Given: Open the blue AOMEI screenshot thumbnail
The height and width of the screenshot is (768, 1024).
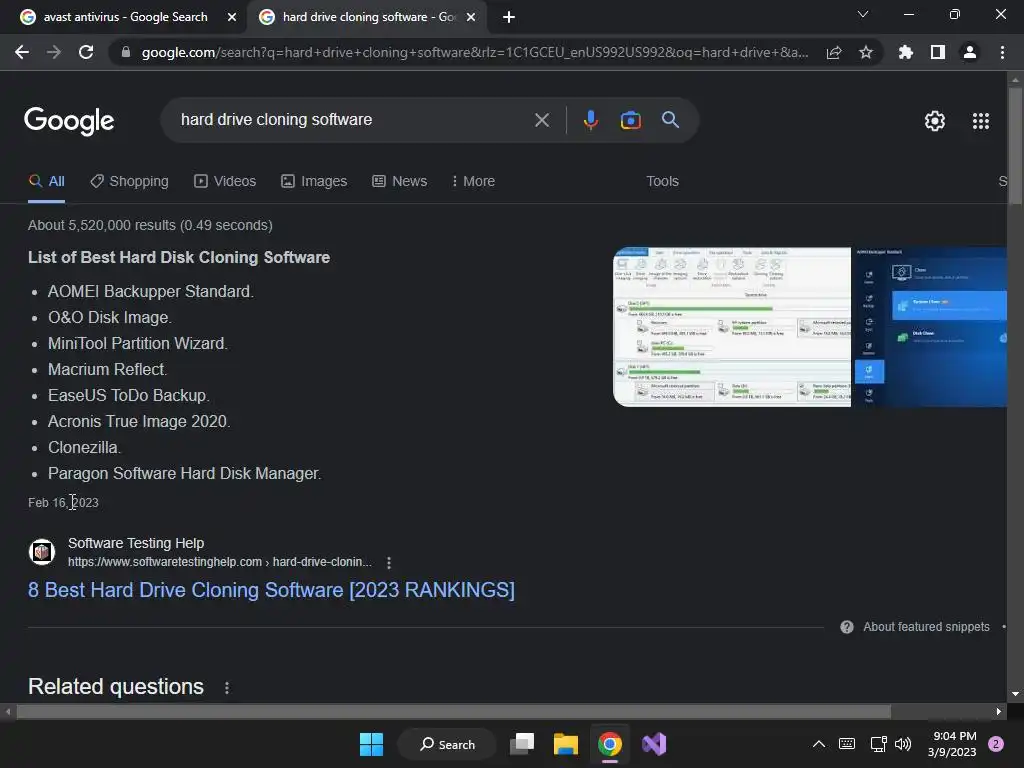Looking at the screenshot, I should click(929, 327).
